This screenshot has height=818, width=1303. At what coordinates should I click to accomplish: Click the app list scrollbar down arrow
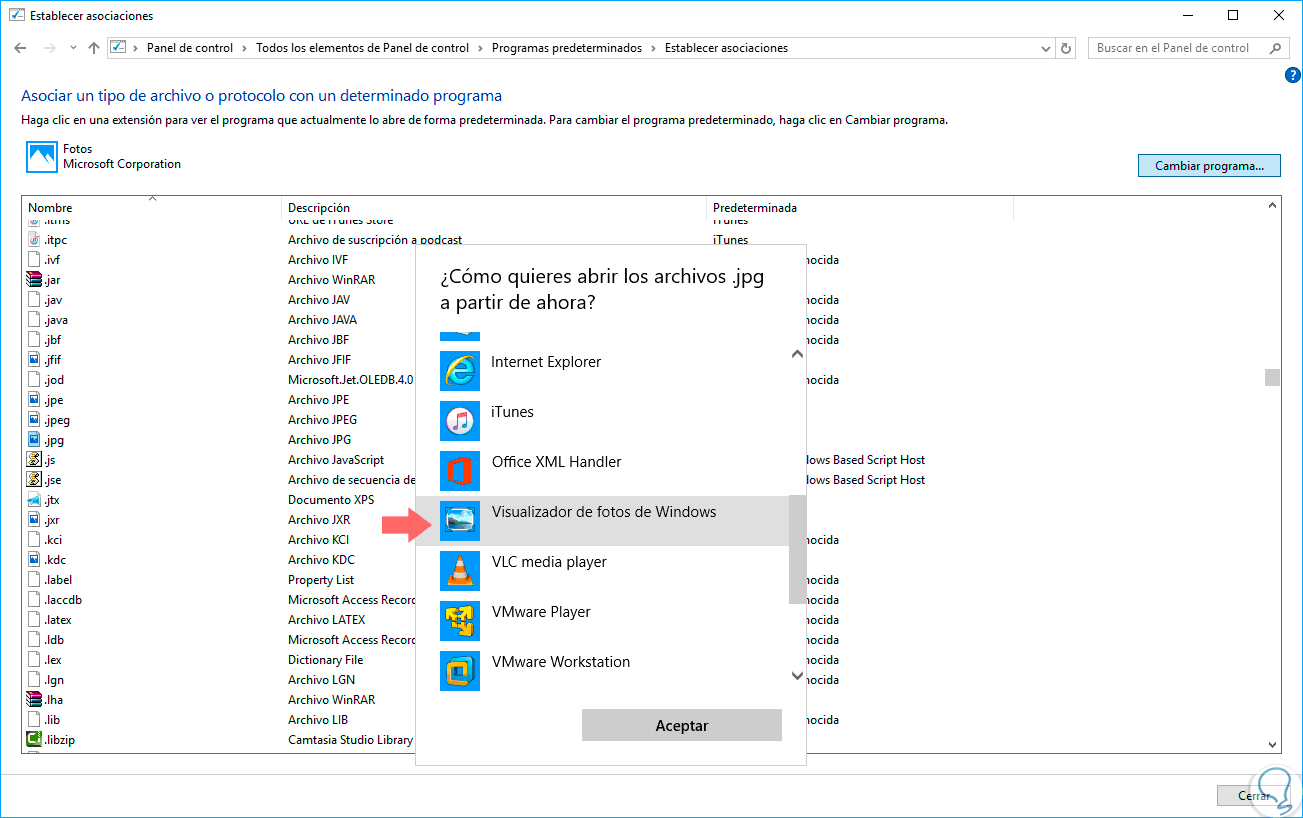click(797, 676)
